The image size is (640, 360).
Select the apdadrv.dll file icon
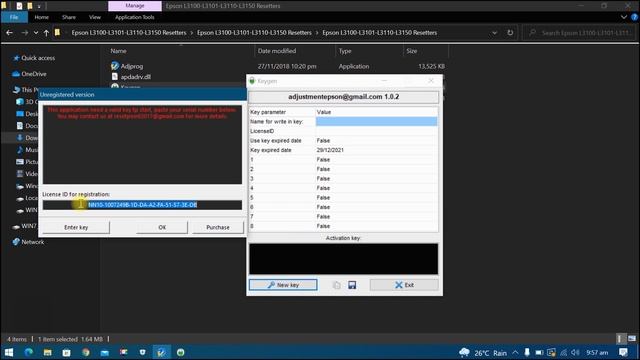(115, 76)
